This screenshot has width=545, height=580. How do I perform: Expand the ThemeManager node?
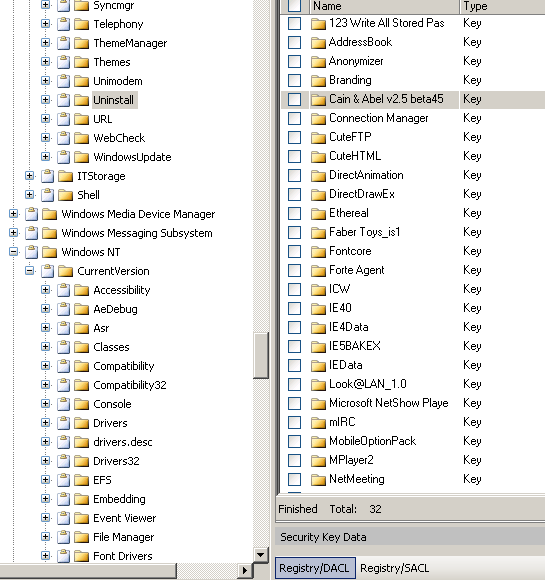coord(46,43)
